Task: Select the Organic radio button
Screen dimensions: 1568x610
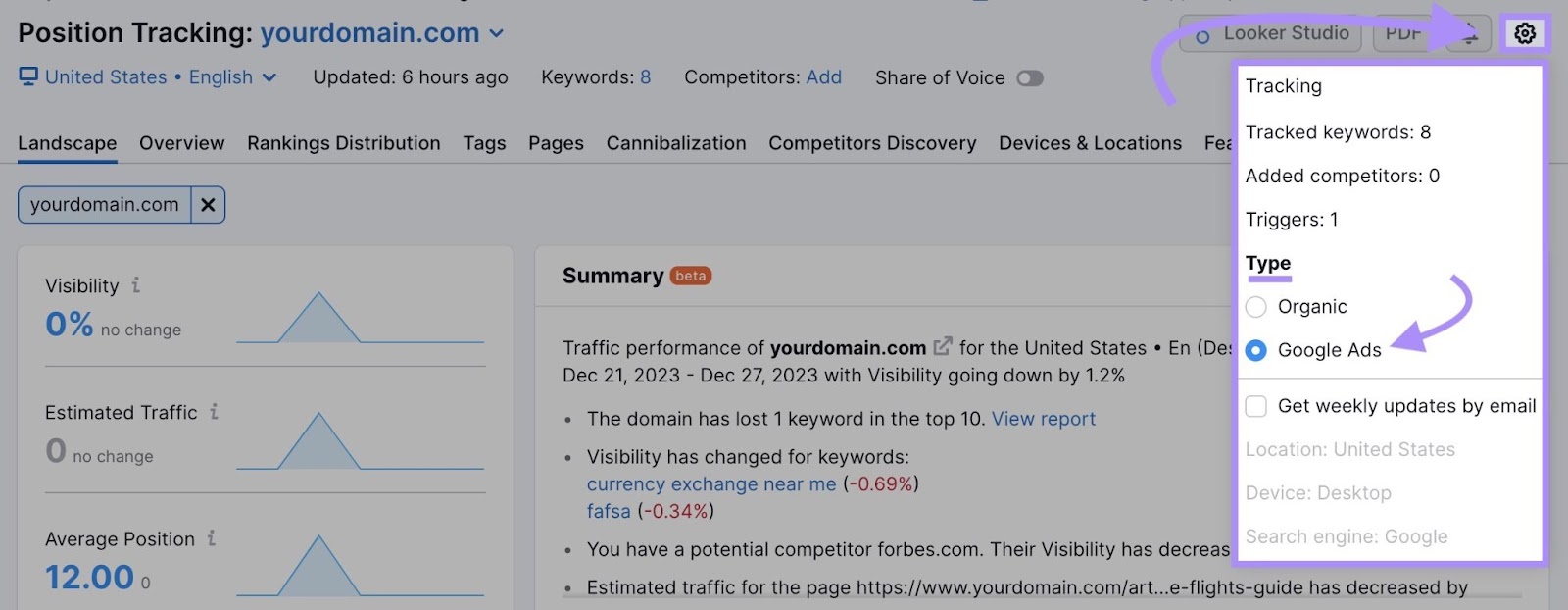Action: coord(1255,306)
